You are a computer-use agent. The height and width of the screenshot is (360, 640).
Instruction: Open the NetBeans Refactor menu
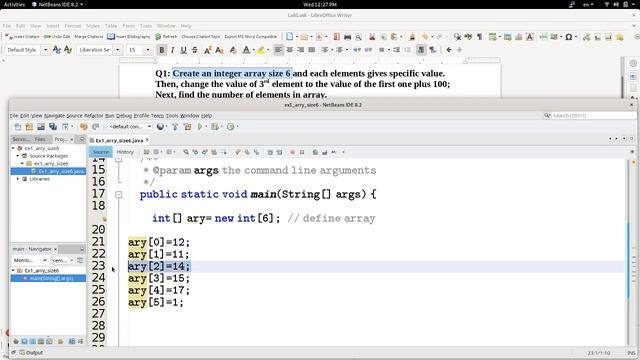pyautogui.click(x=93, y=116)
